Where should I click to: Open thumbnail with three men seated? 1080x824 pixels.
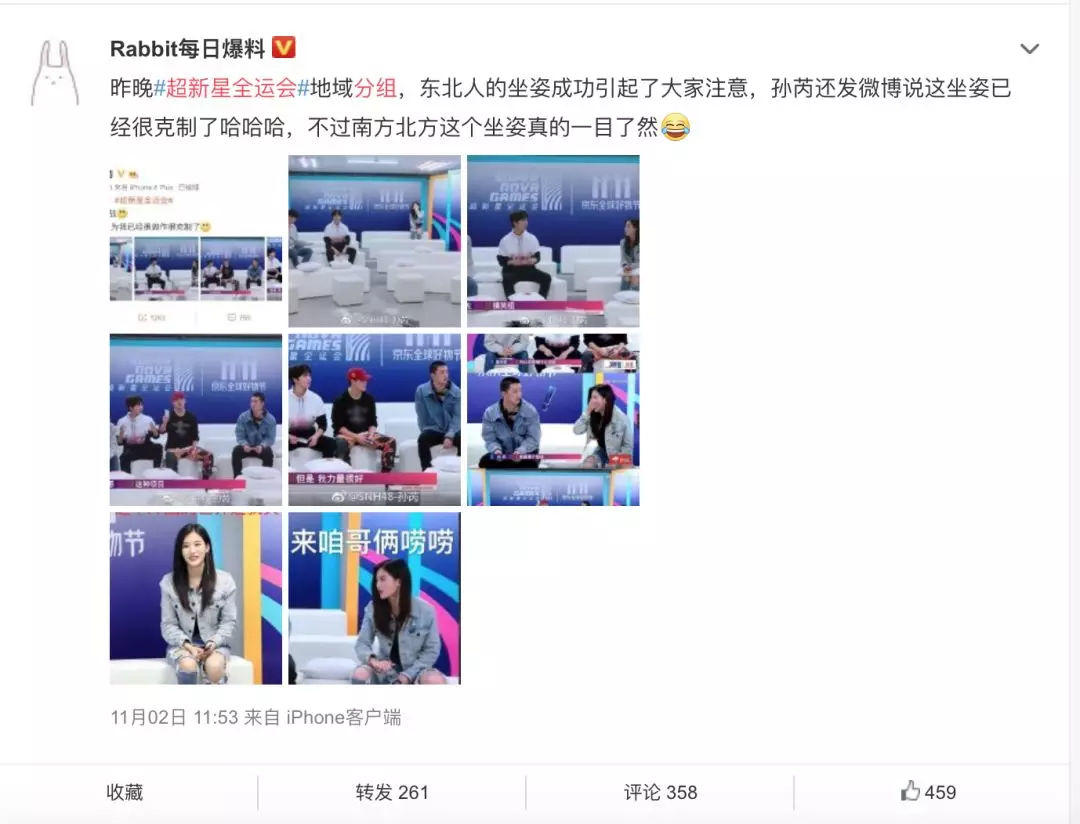coord(196,420)
